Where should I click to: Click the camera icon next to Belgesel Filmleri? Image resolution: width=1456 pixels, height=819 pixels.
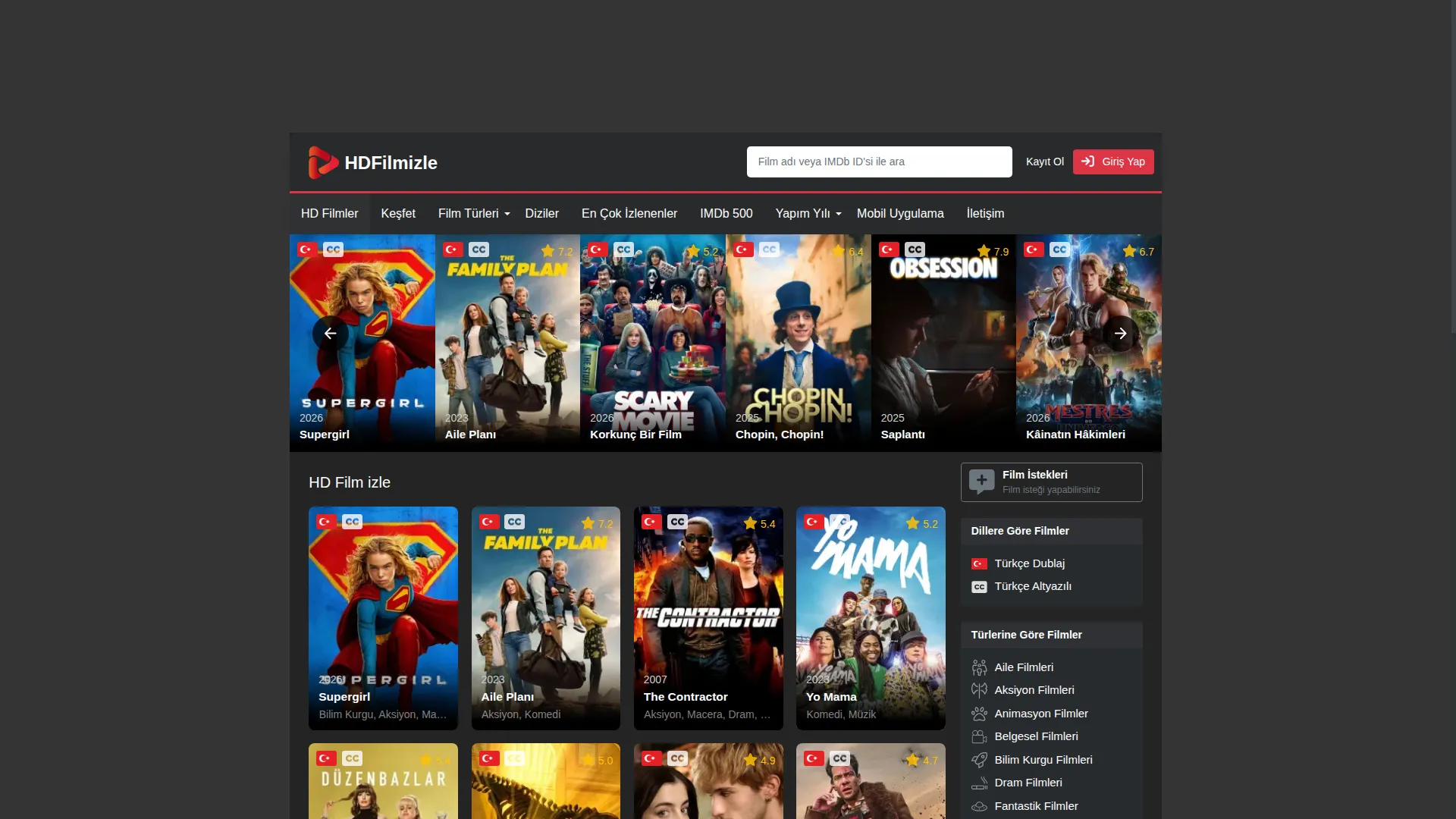coord(979,736)
